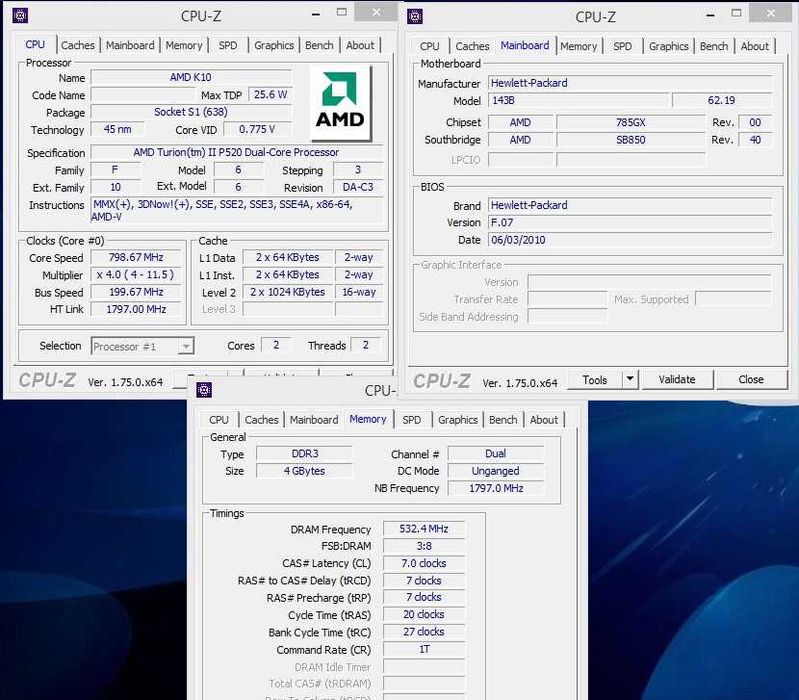Click the AMD processor logo
Image resolution: width=799 pixels, height=700 pixels.
tap(340, 103)
